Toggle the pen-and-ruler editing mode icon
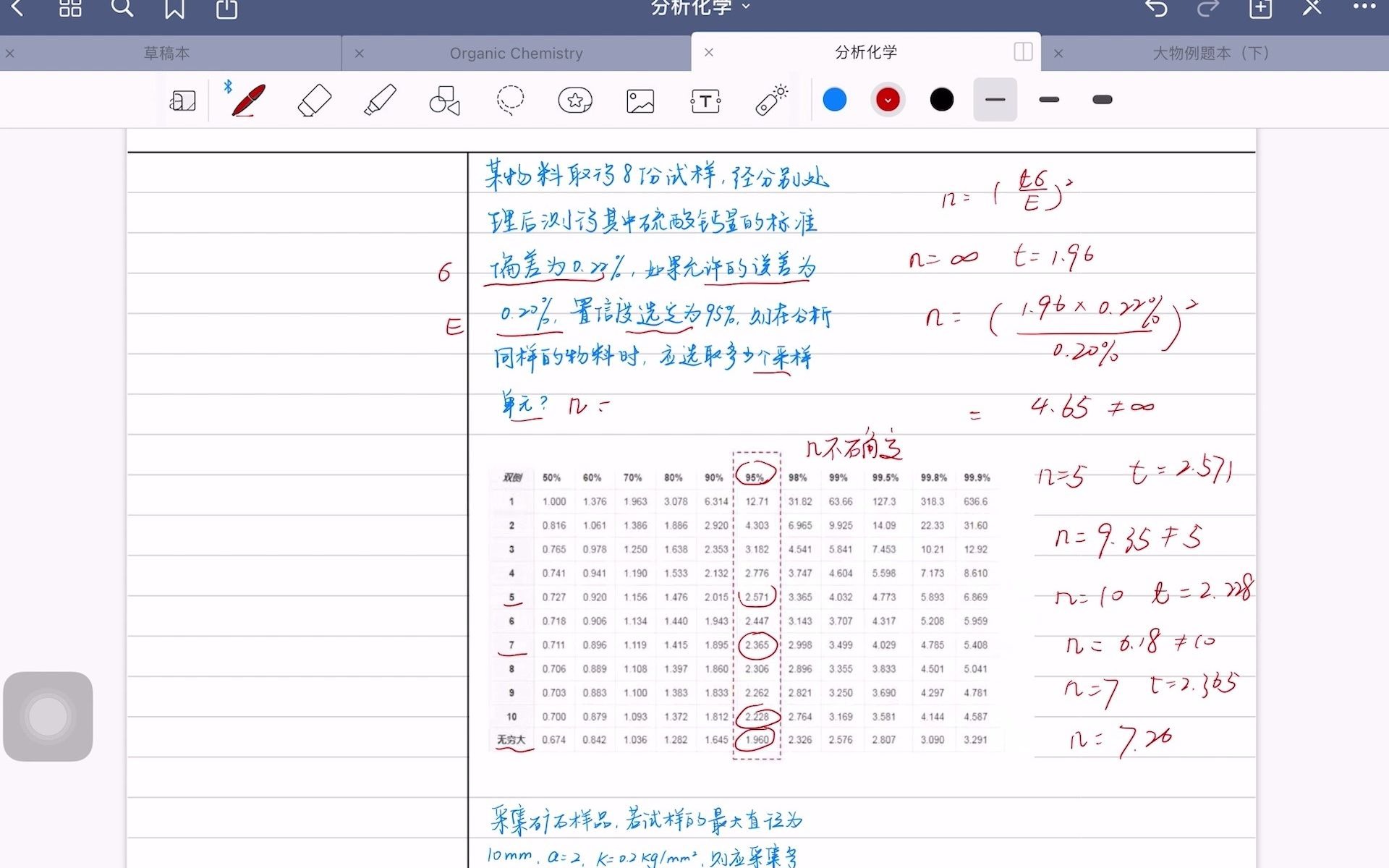The height and width of the screenshot is (868, 1389). (x=1312, y=8)
